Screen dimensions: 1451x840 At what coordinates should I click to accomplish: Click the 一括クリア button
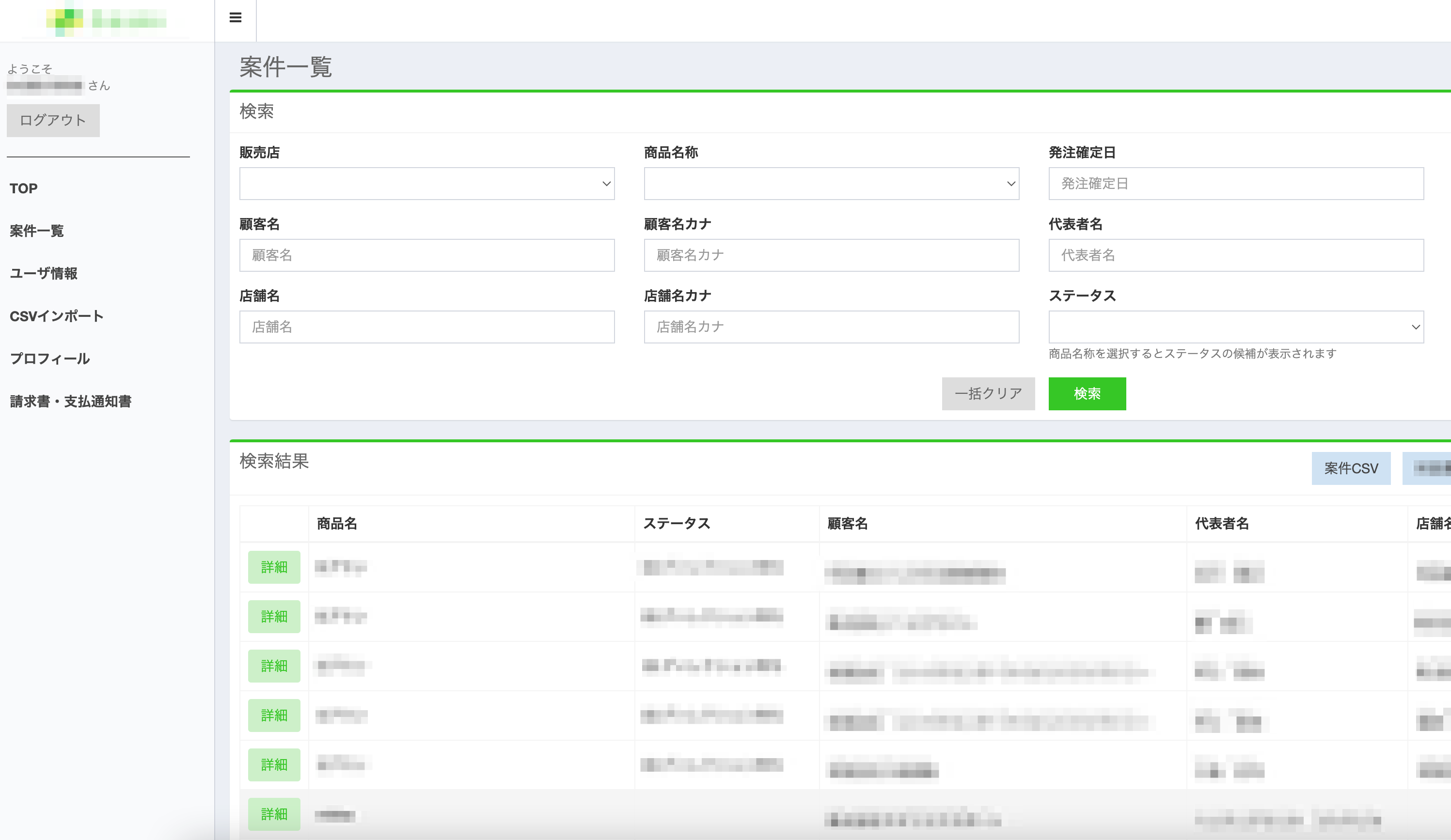click(988, 394)
